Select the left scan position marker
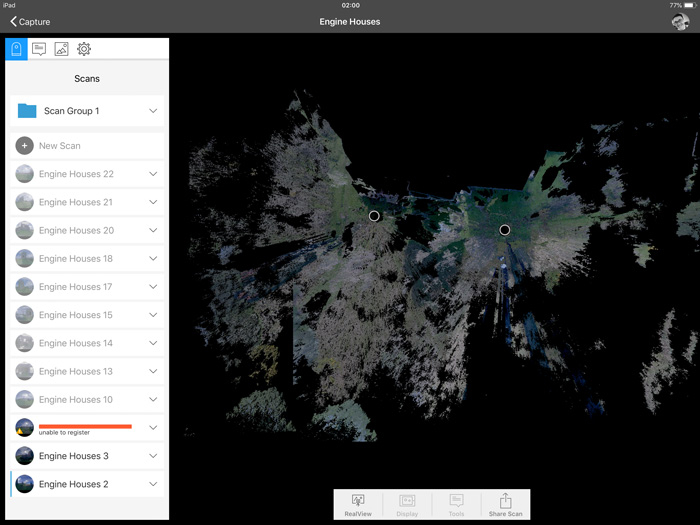 click(374, 216)
